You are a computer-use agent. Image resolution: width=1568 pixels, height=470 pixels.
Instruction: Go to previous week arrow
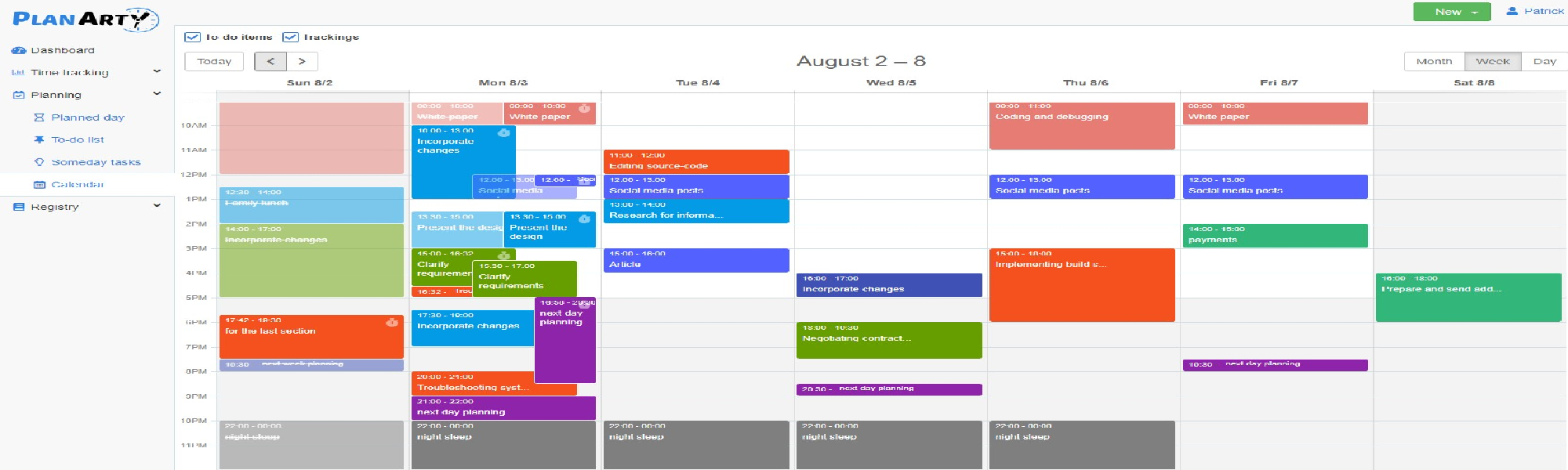click(270, 61)
